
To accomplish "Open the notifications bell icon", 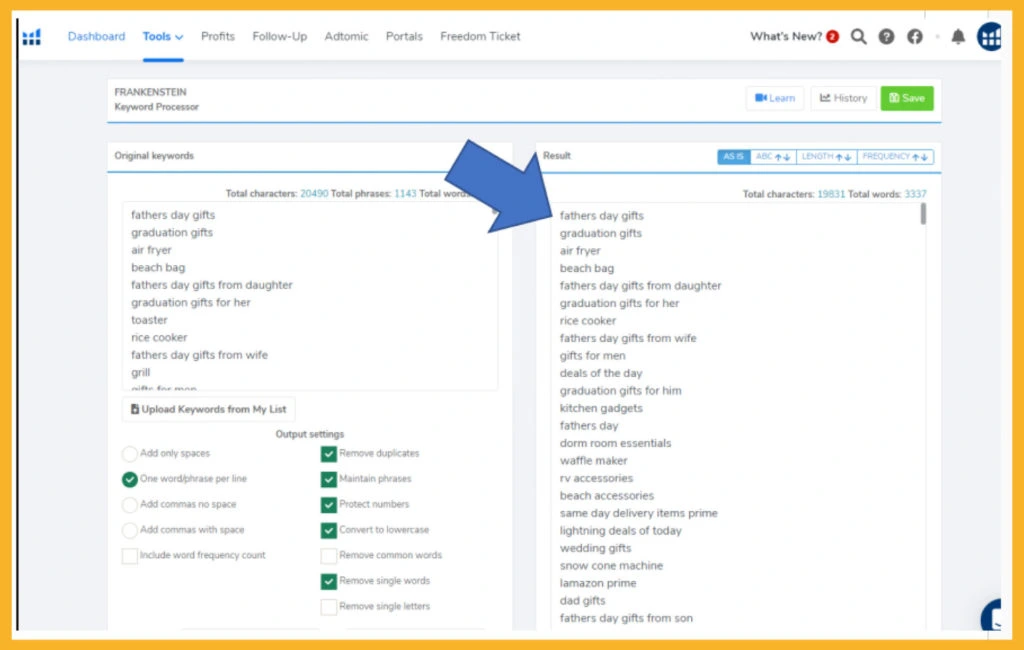I will (x=957, y=37).
